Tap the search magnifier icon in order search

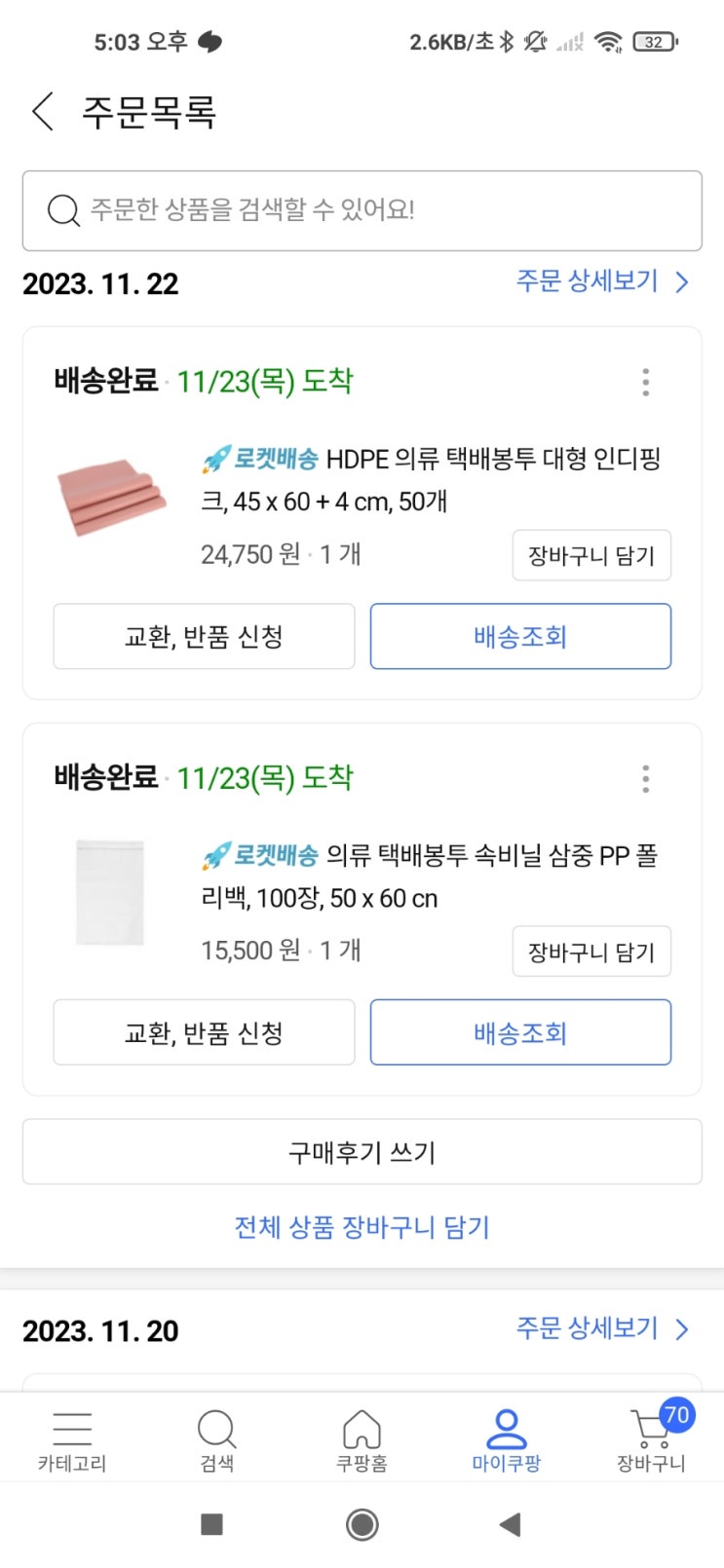[63, 210]
